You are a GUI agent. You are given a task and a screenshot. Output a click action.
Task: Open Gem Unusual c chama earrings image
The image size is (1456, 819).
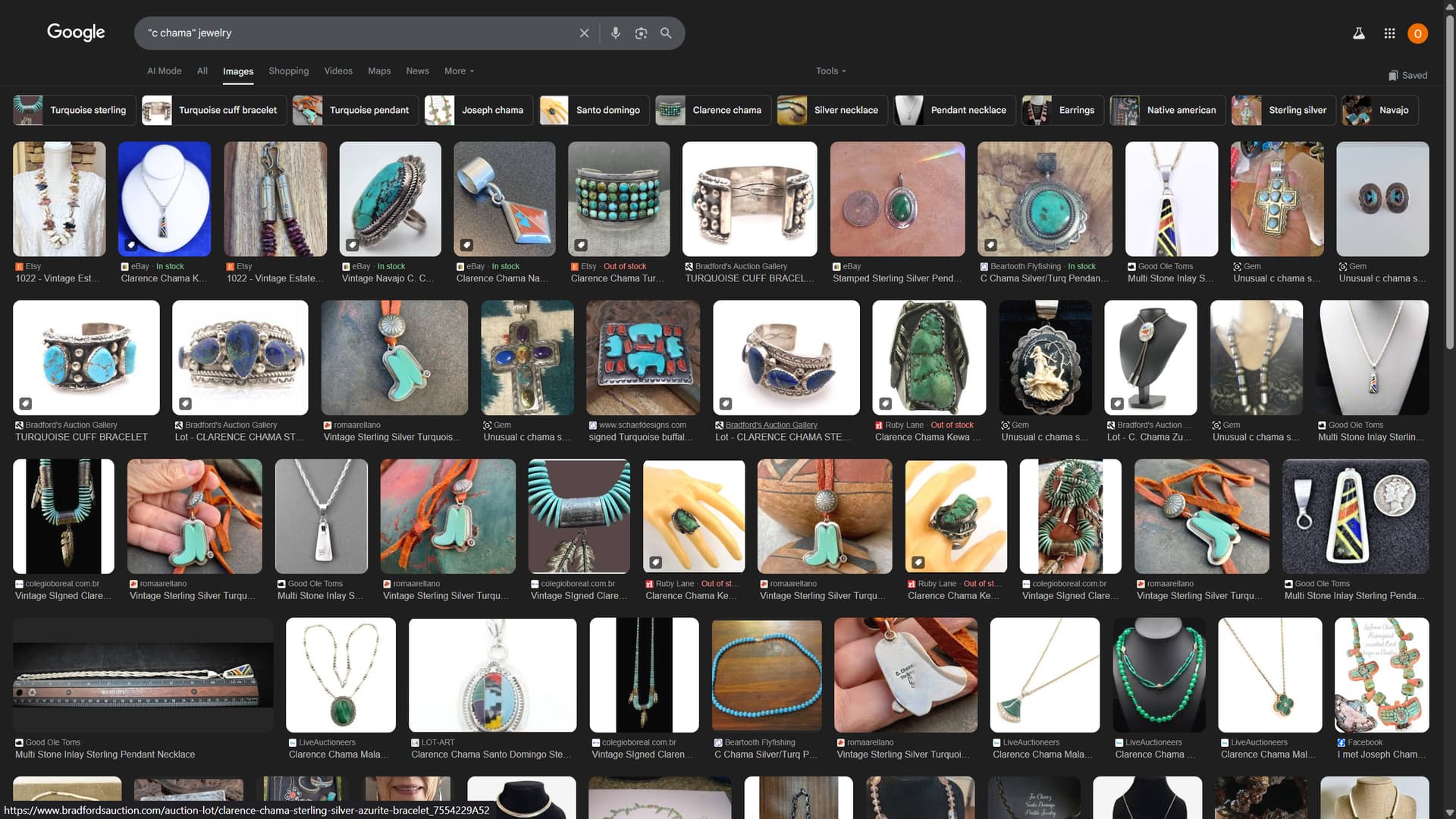[x=1382, y=199]
